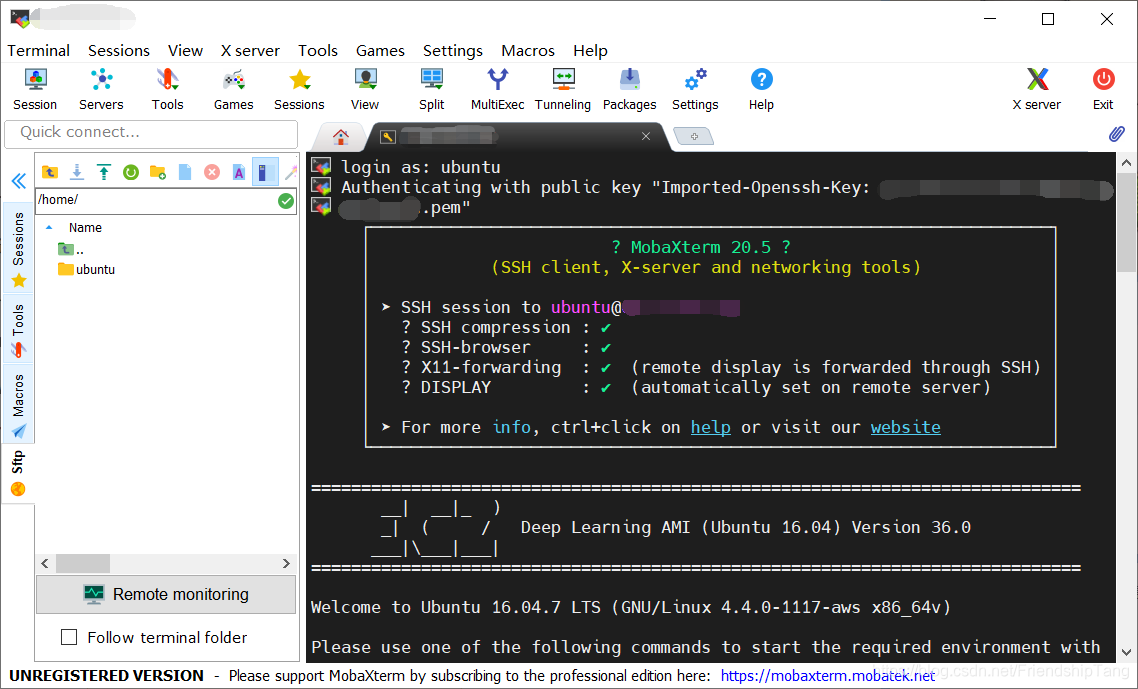
Task: Open the Help toolbar button
Action: [x=761, y=89]
